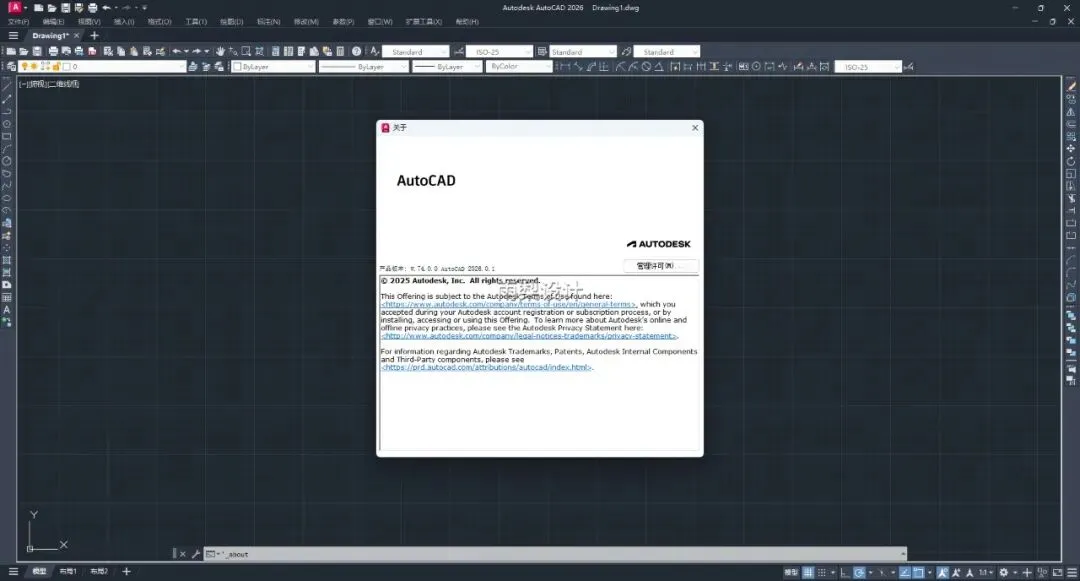Toggle layer 0 on/off lightbulb
The image size is (1080, 581).
25,67
